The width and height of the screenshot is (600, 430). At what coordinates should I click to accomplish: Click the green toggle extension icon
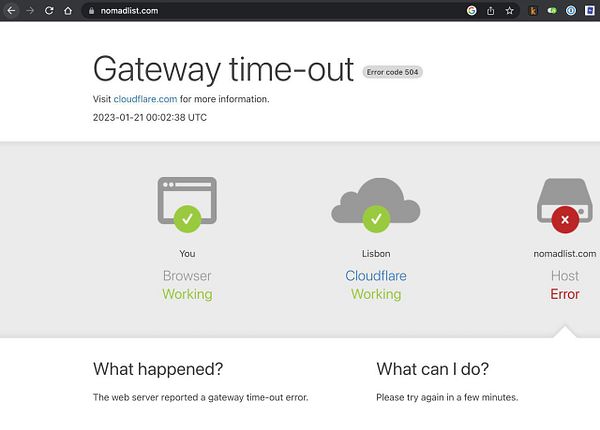pyautogui.click(x=552, y=11)
